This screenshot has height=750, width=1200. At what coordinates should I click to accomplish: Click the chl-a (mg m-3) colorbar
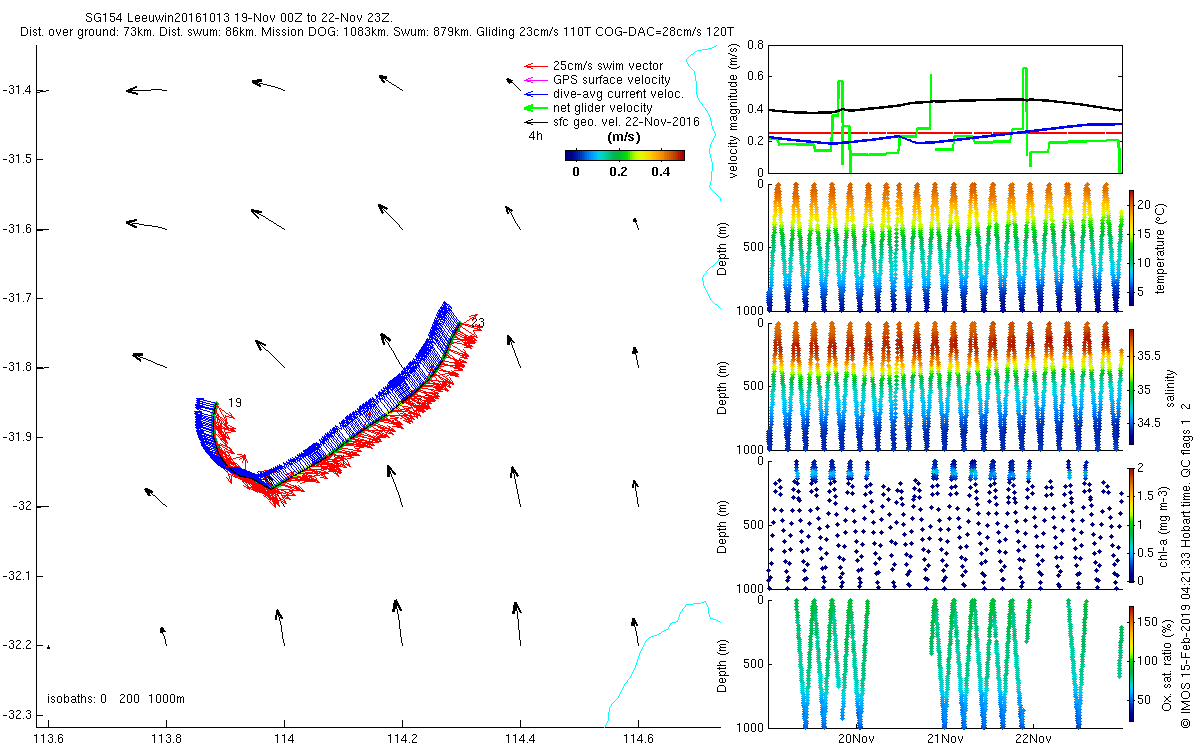1132,522
